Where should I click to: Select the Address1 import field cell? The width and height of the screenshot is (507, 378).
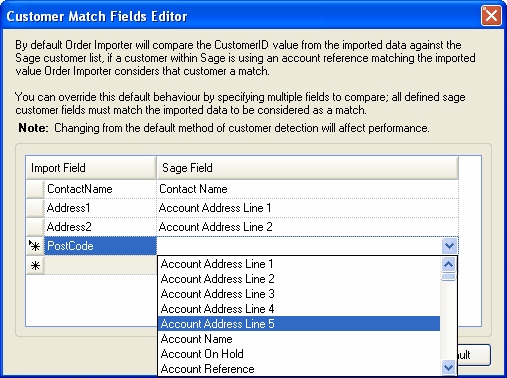(100, 208)
